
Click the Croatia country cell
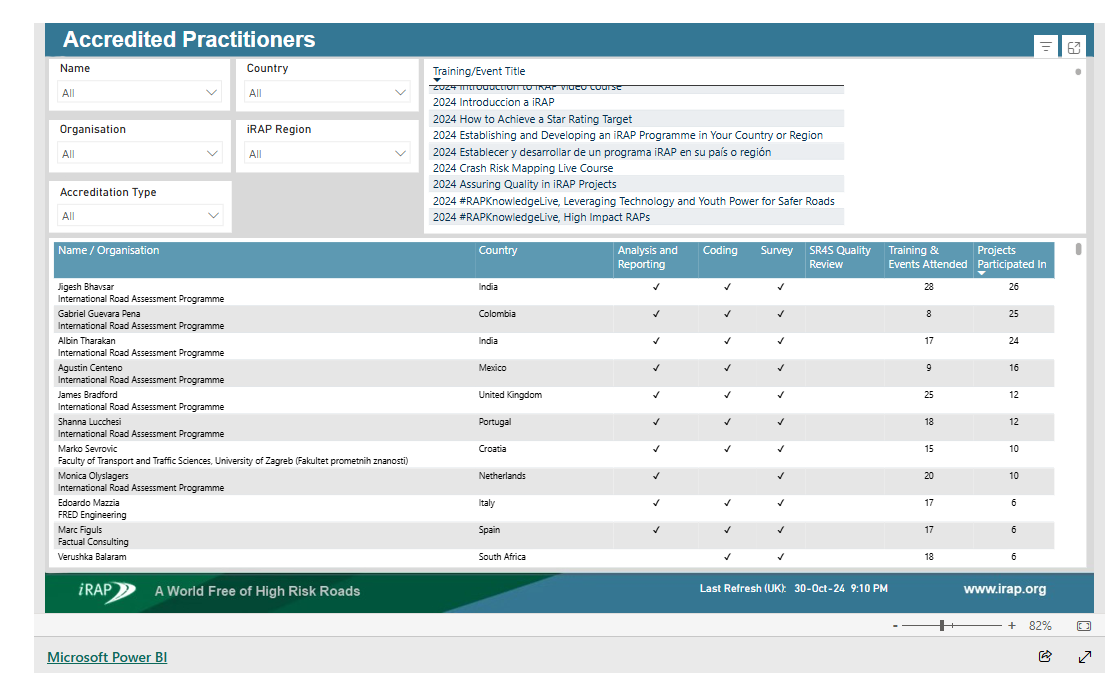[x=492, y=449]
